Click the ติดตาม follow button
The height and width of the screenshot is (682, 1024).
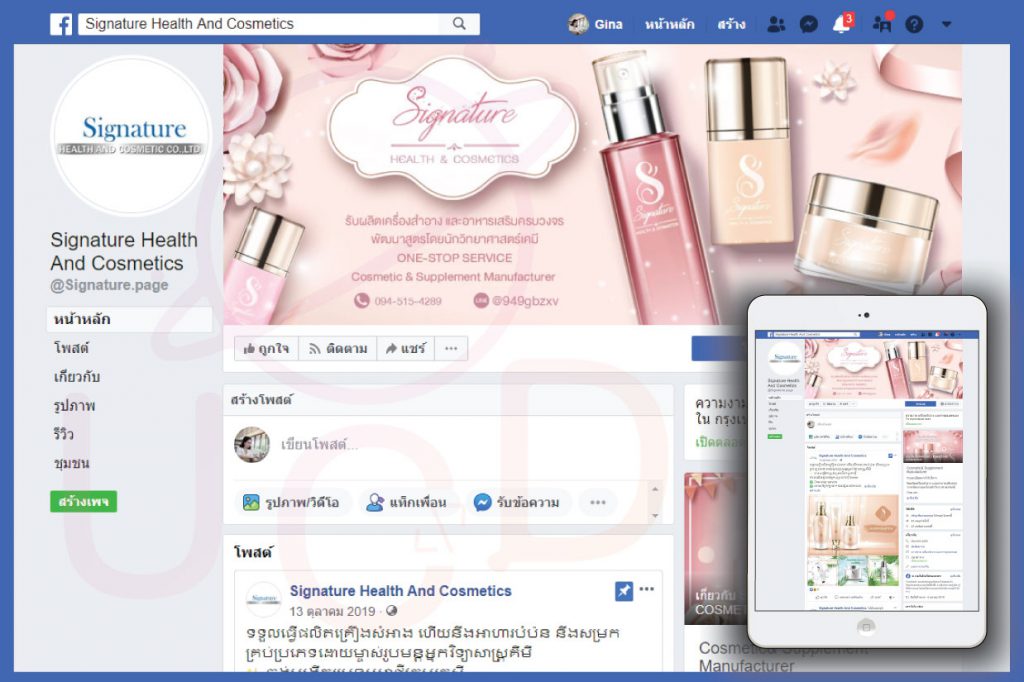(x=337, y=348)
